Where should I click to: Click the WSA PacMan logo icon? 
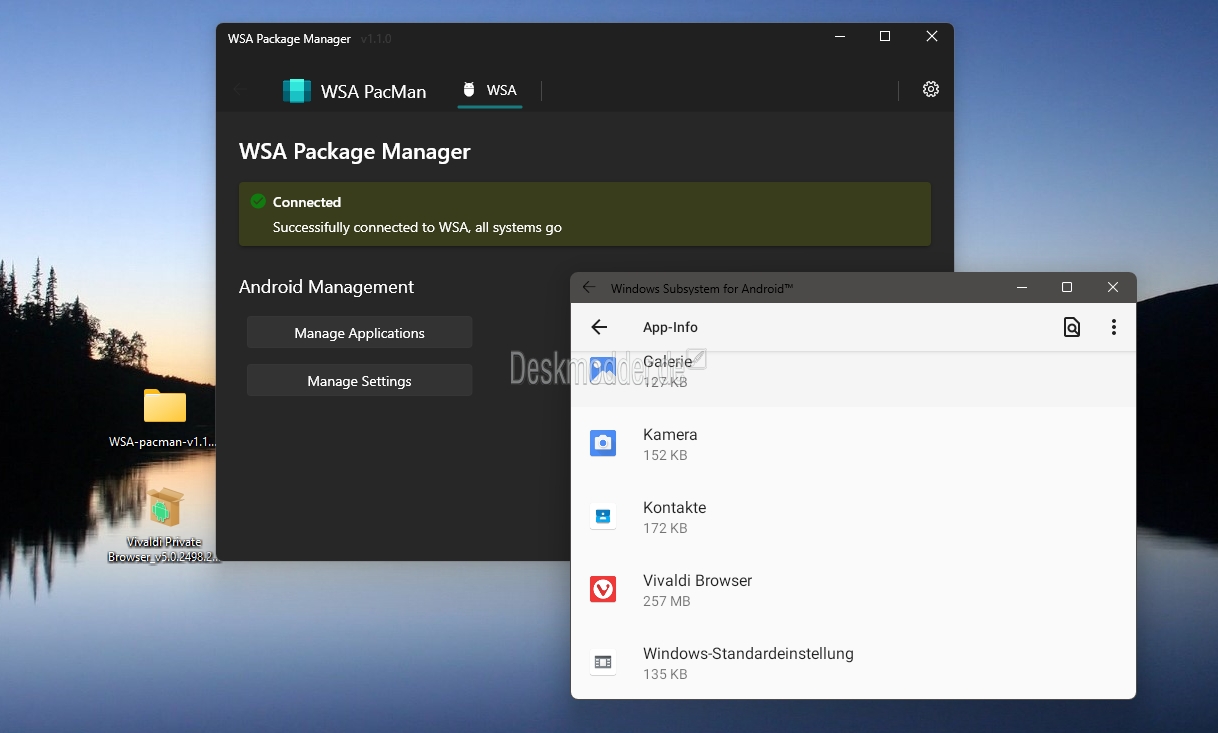click(x=297, y=91)
